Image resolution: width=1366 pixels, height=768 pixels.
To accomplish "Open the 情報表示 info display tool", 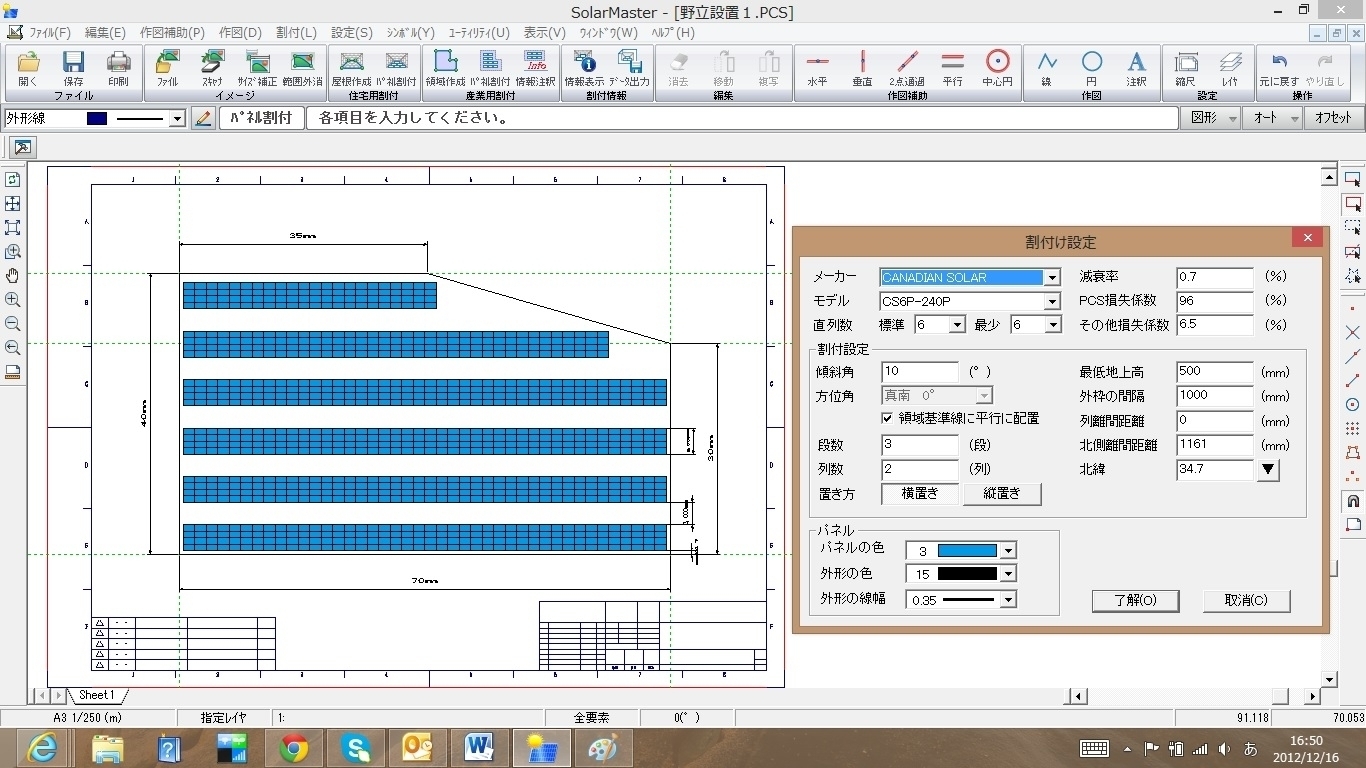I will point(583,67).
